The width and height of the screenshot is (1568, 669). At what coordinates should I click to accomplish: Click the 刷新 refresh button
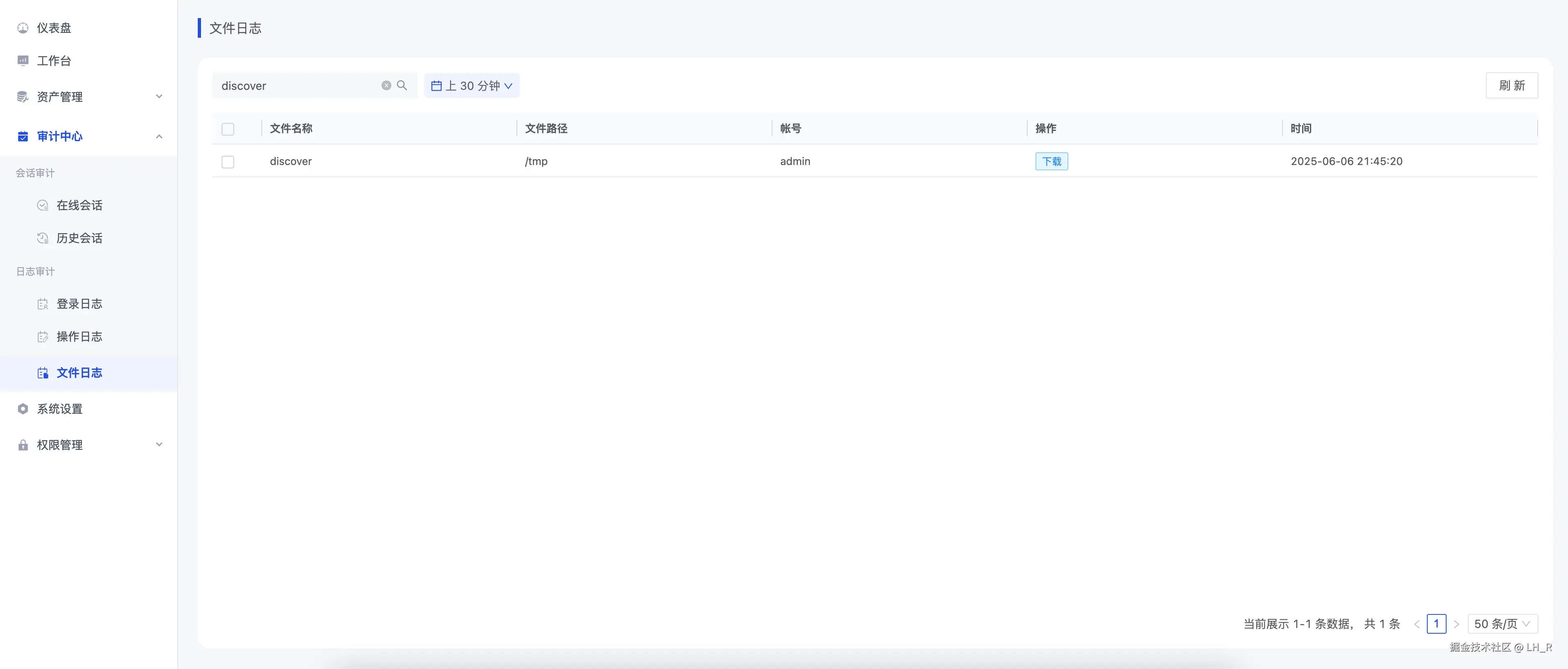coord(1511,86)
